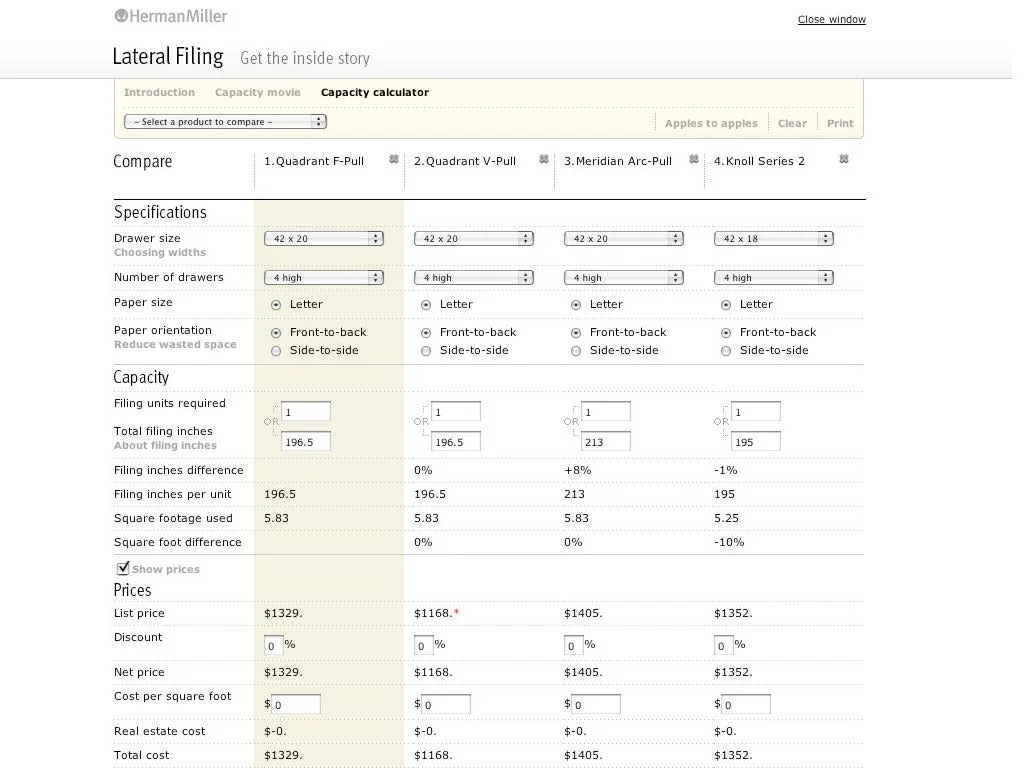Screen dimensions: 1024x768
Task: Open Knoll Series 2 number of drawers dropdown
Action: click(774, 278)
